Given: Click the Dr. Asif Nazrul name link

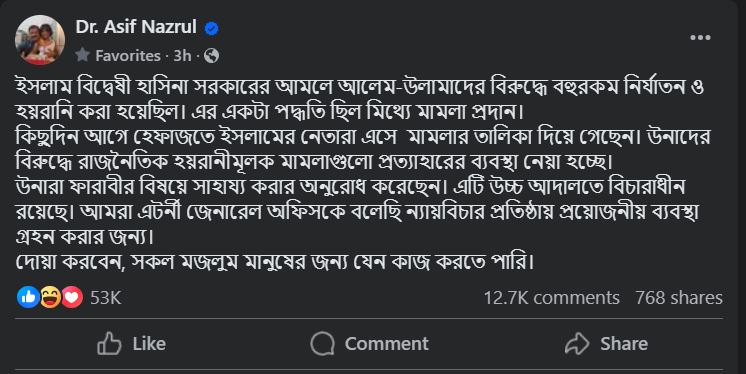Looking at the screenshot, I should [136, 27].
